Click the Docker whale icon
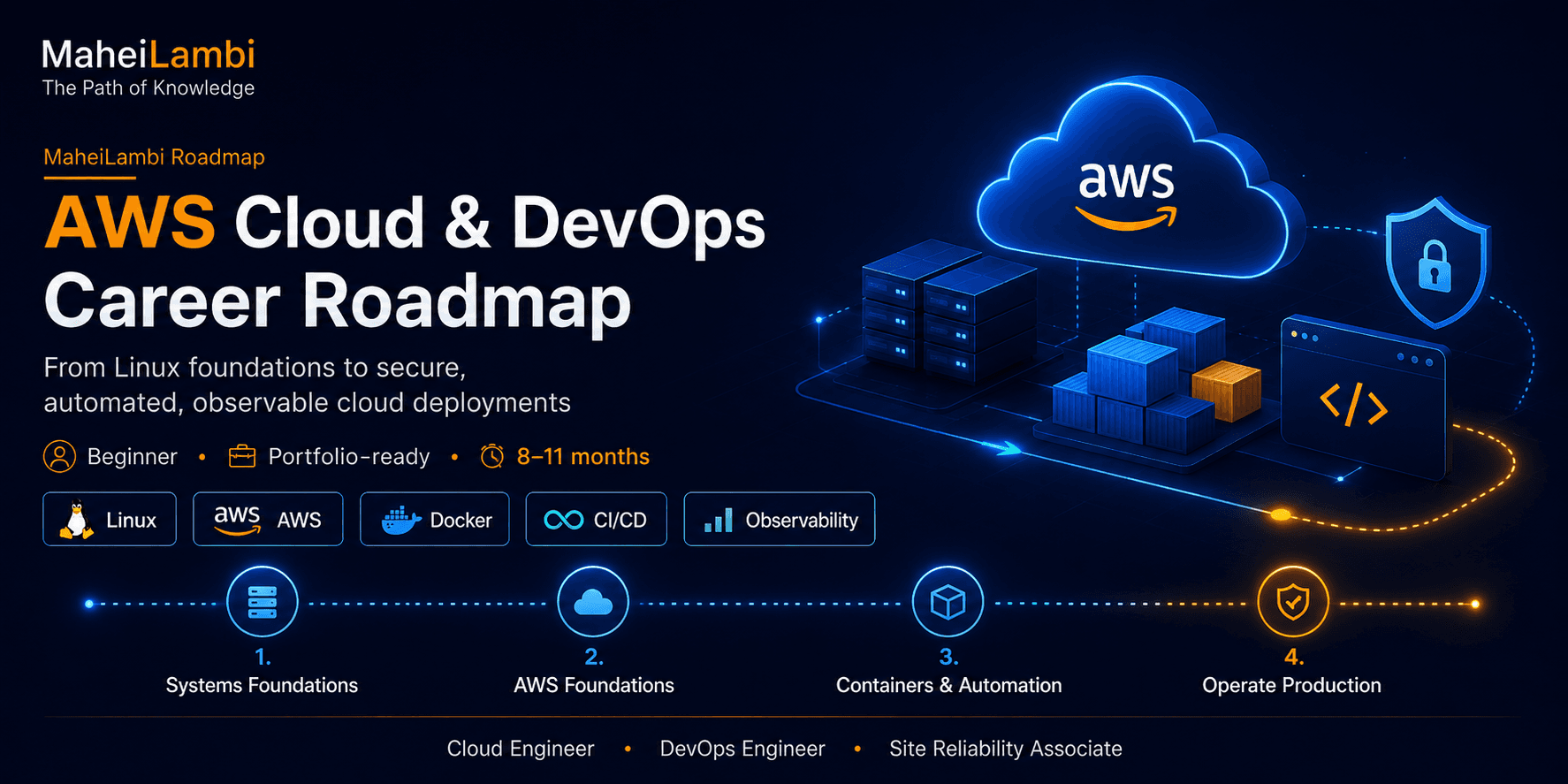This screenshot has height=784, width=1568. pyautogui.click(x=400, y=521)
